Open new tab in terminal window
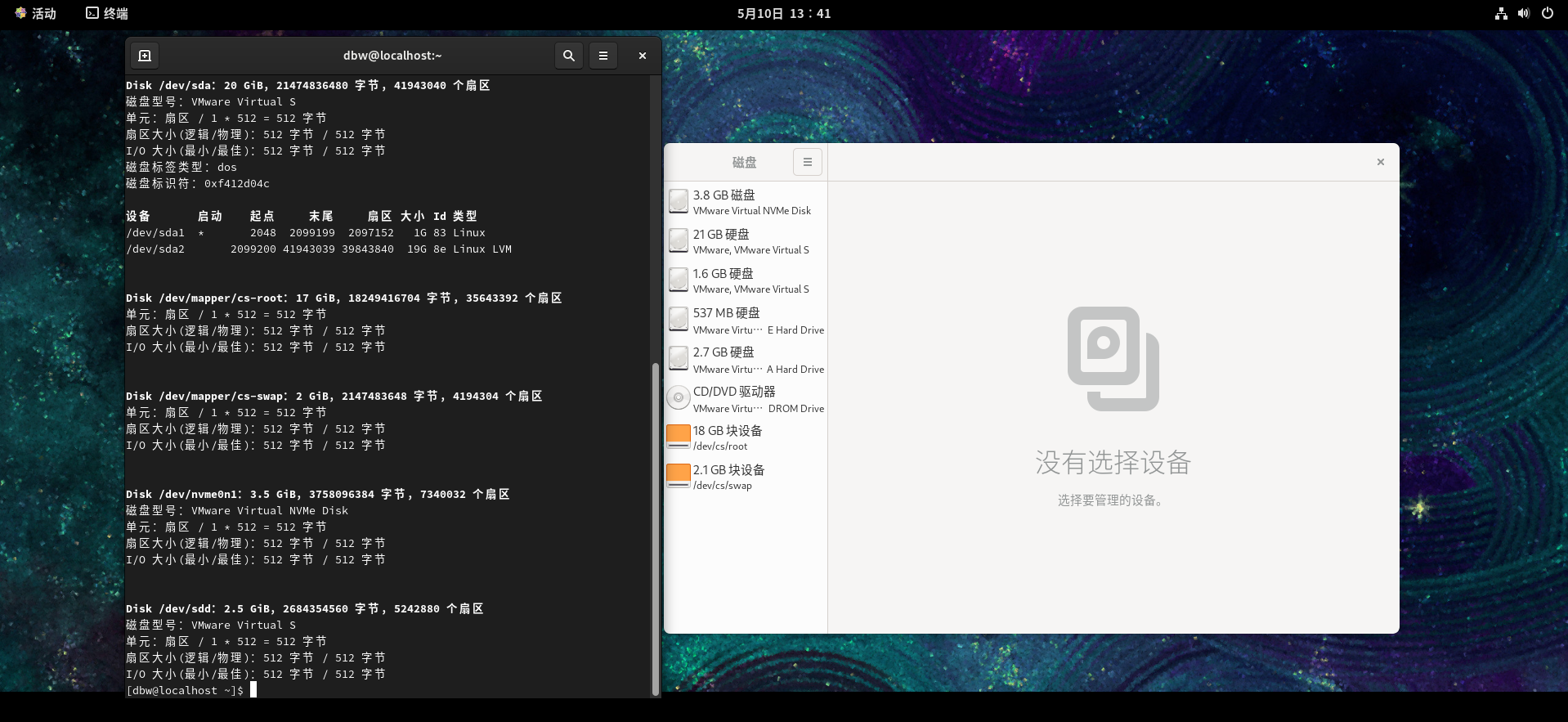This screenshot has height=722, width=1568. pyautogui.click(x=145, y=56)
